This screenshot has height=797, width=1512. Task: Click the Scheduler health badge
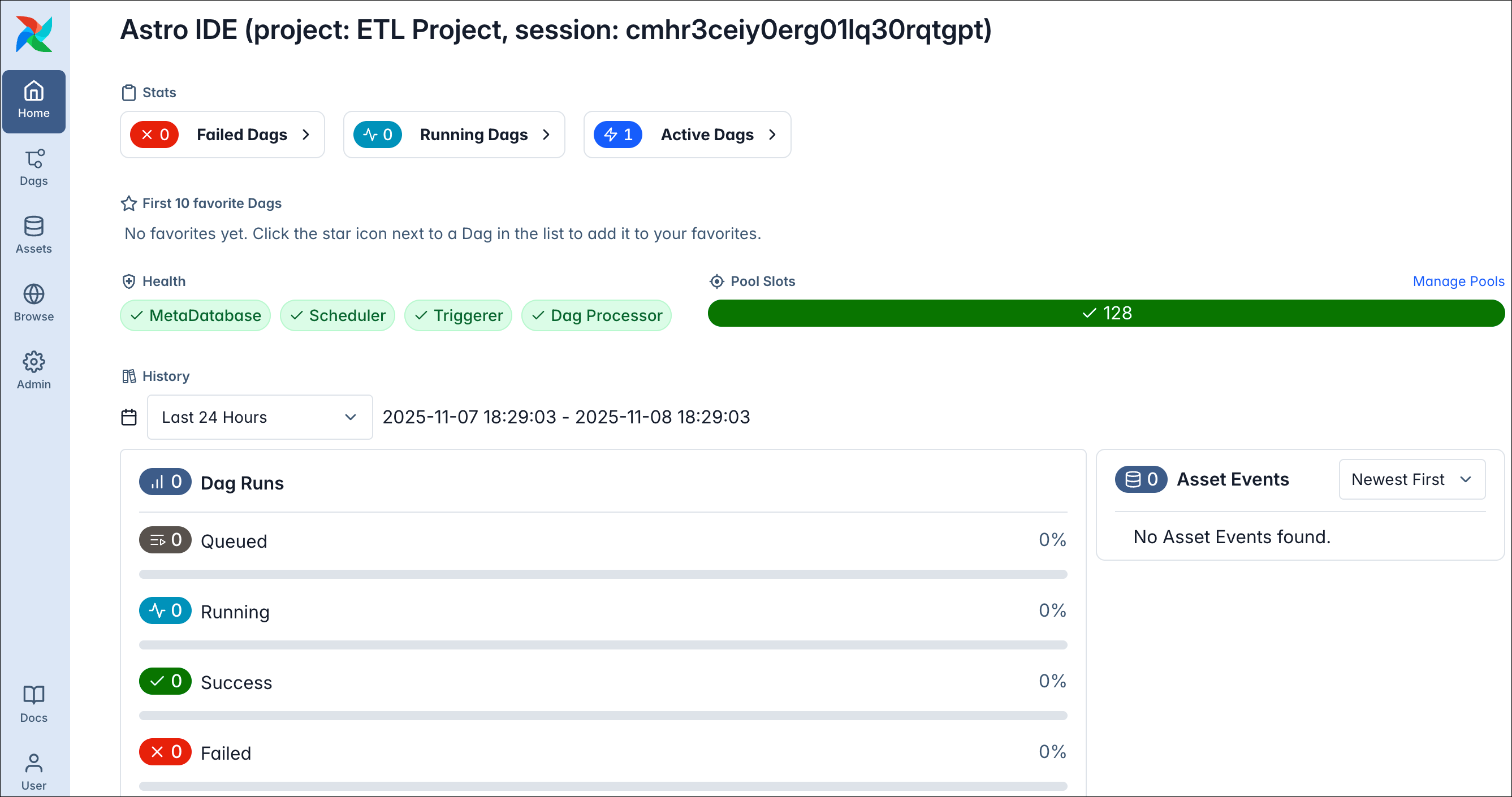pos(338,316)
